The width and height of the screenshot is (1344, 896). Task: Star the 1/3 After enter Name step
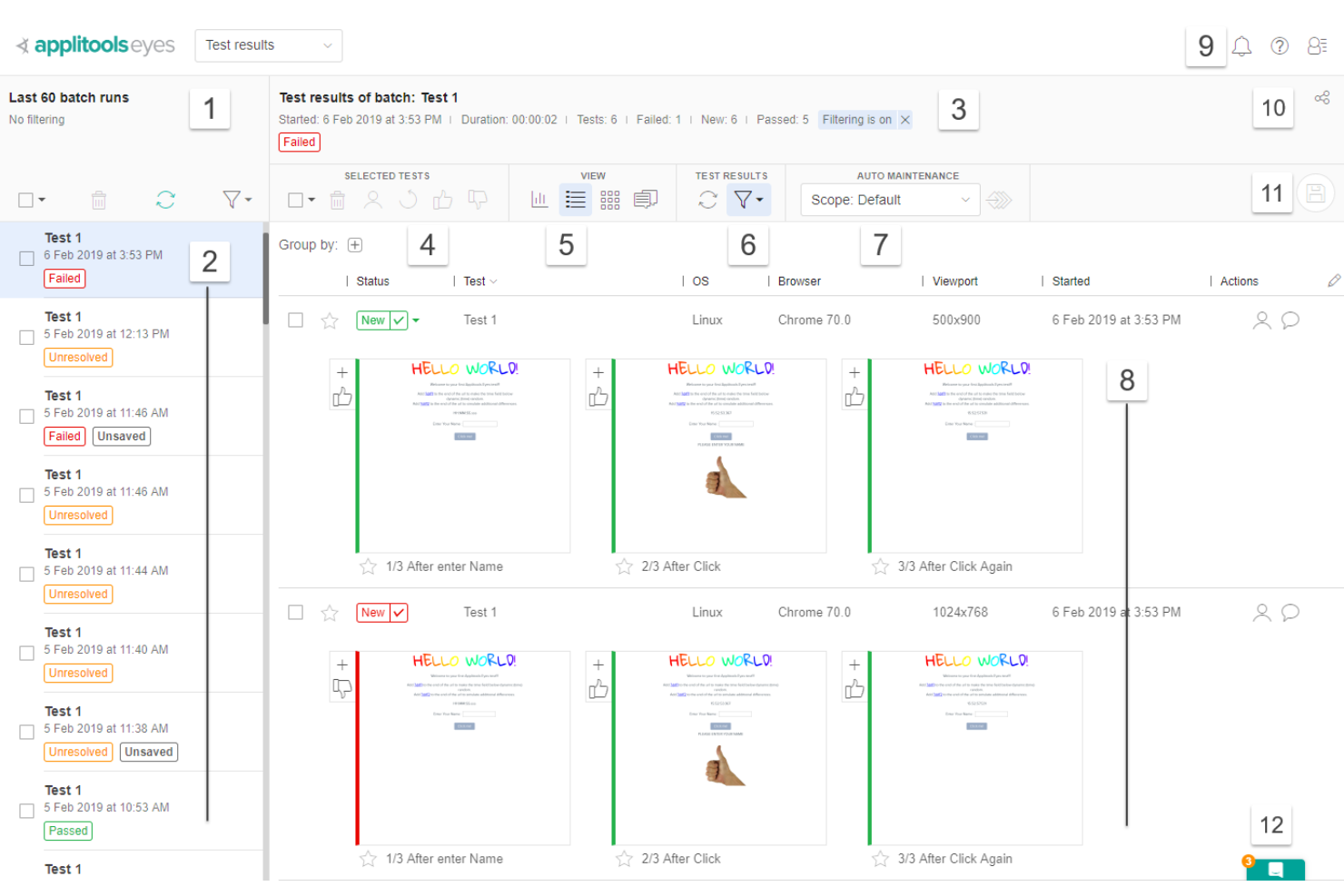368,566
